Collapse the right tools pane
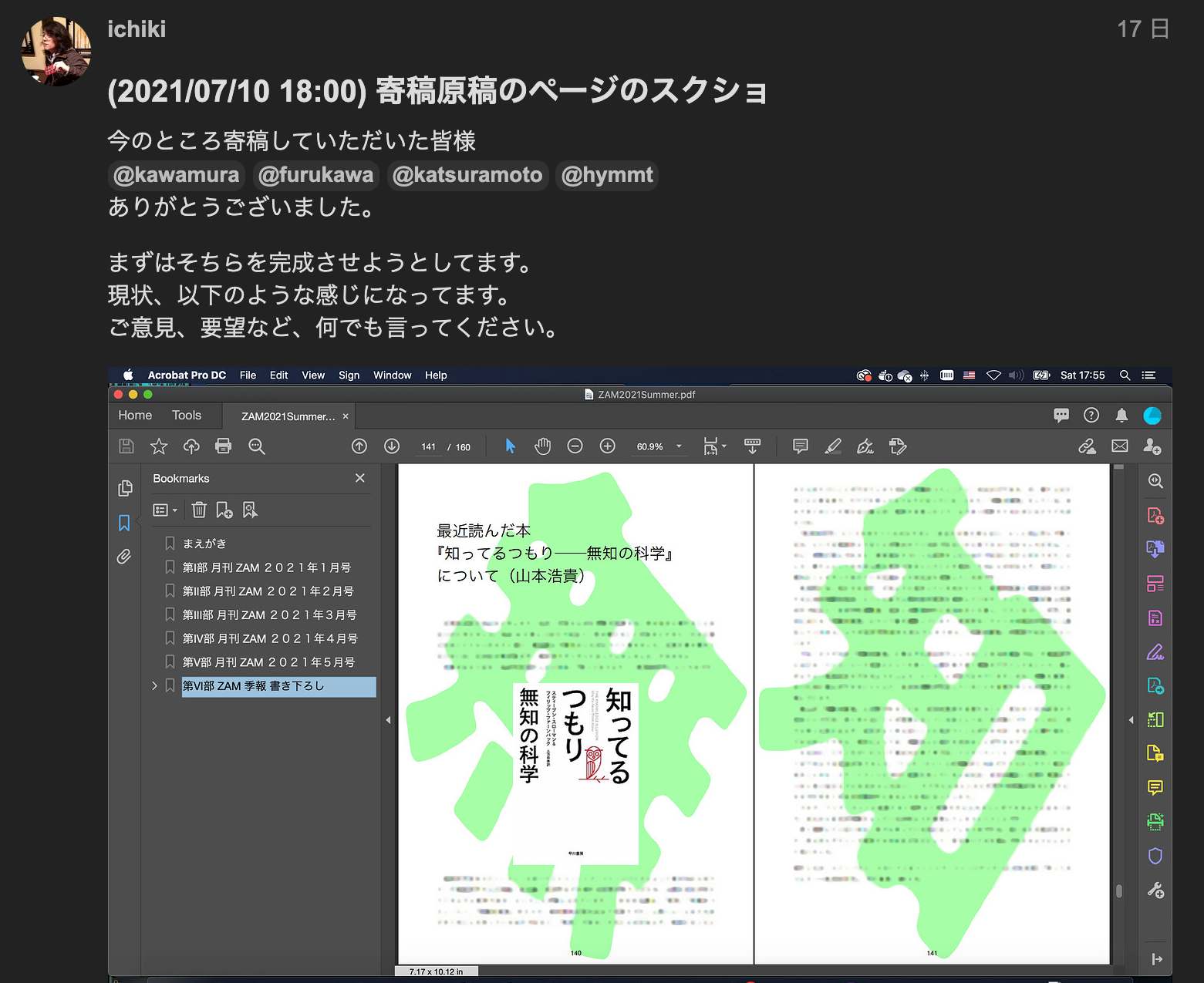This screenshot has height=983, width=1204. [1156, 959]
